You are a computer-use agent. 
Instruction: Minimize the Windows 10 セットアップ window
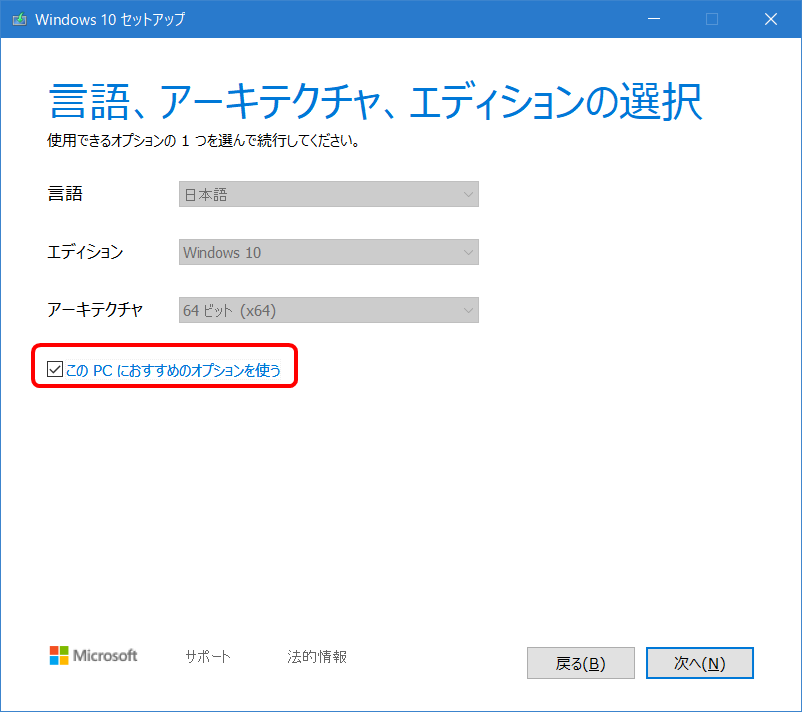[x=654, y=19]
